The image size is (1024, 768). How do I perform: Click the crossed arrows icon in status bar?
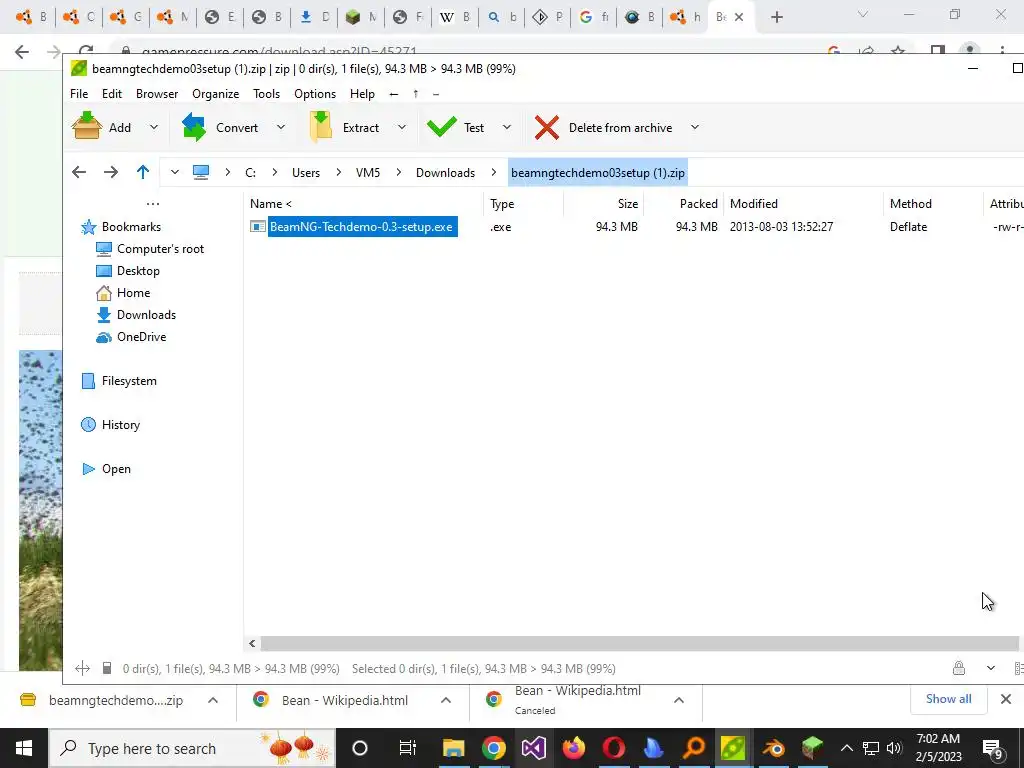point(82,668)
